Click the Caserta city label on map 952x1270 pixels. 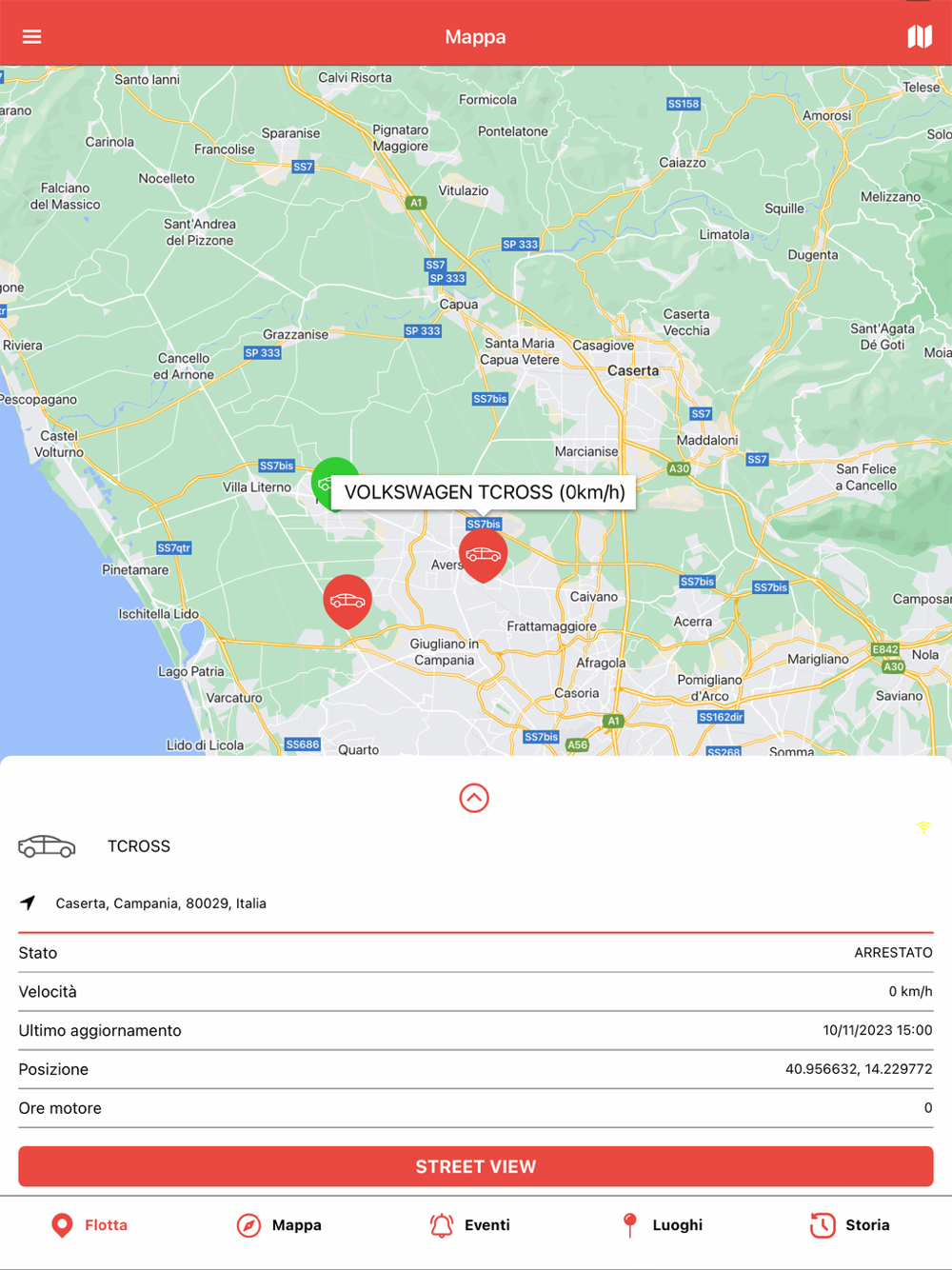coord(633,370)
